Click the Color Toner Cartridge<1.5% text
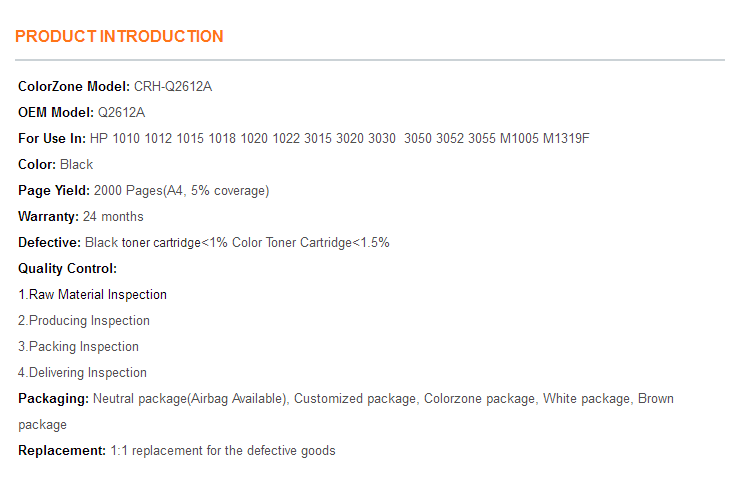This screenshot has height=496, width=752. pyautogui.click(x=311, y=243)
